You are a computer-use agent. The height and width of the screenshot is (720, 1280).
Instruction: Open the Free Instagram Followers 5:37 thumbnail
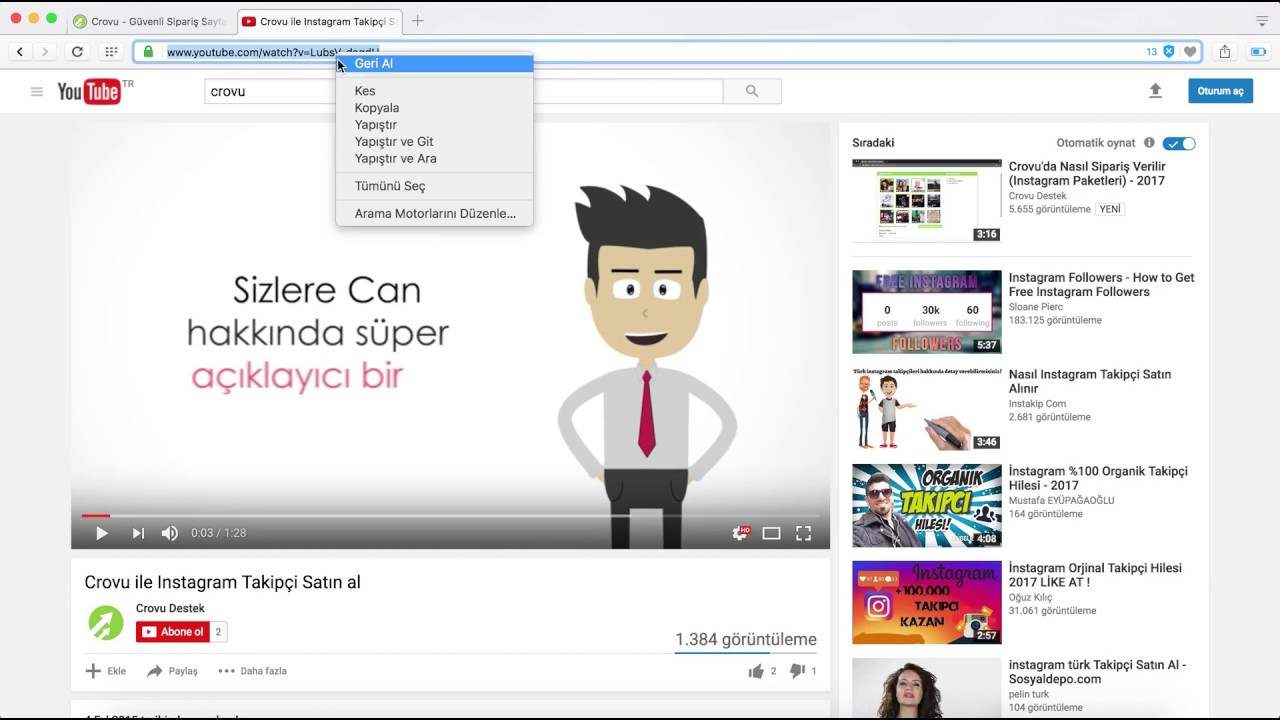point(926,312)
